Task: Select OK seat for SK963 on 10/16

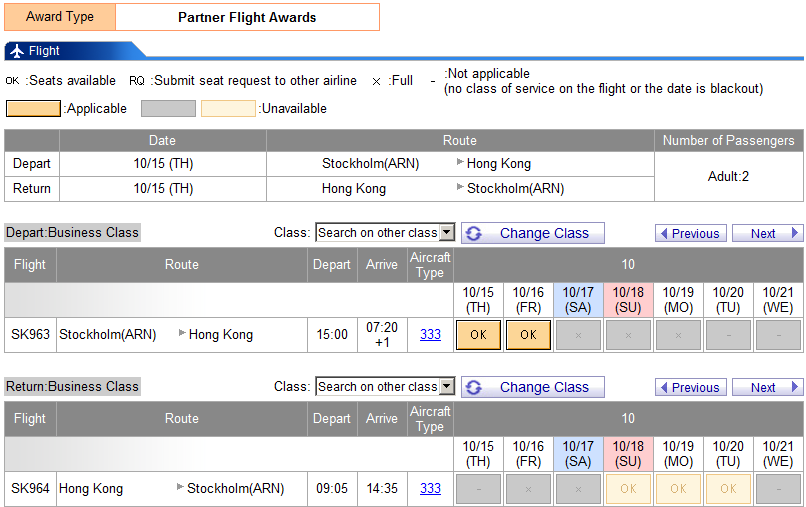Action: (x=528, y=335)
